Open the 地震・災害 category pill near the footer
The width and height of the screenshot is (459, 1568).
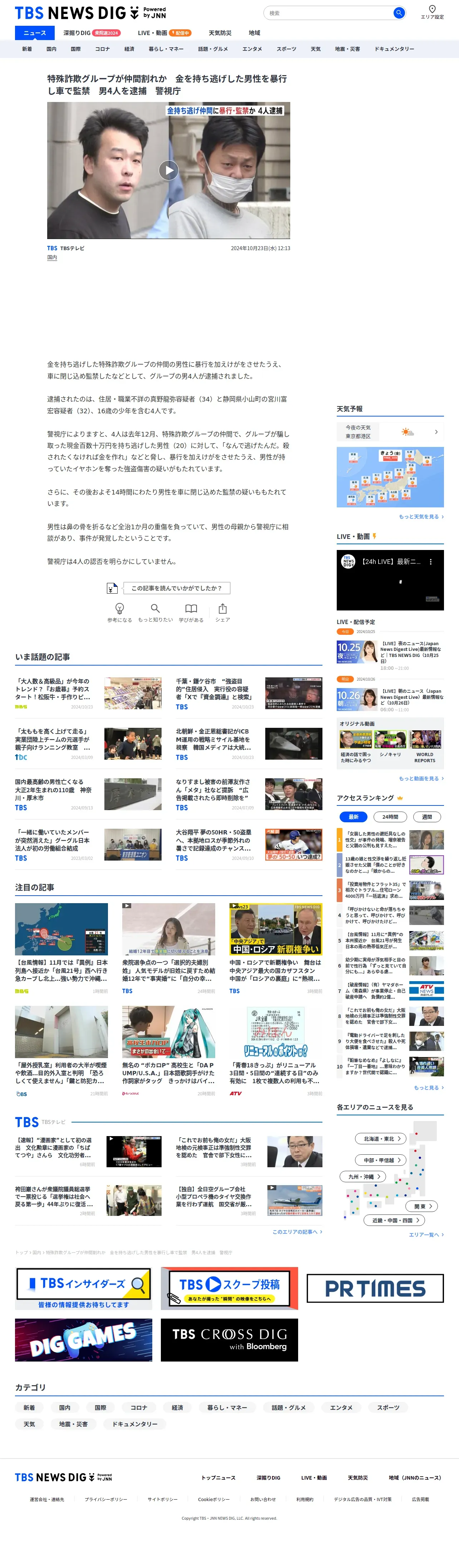(73, 1424)
